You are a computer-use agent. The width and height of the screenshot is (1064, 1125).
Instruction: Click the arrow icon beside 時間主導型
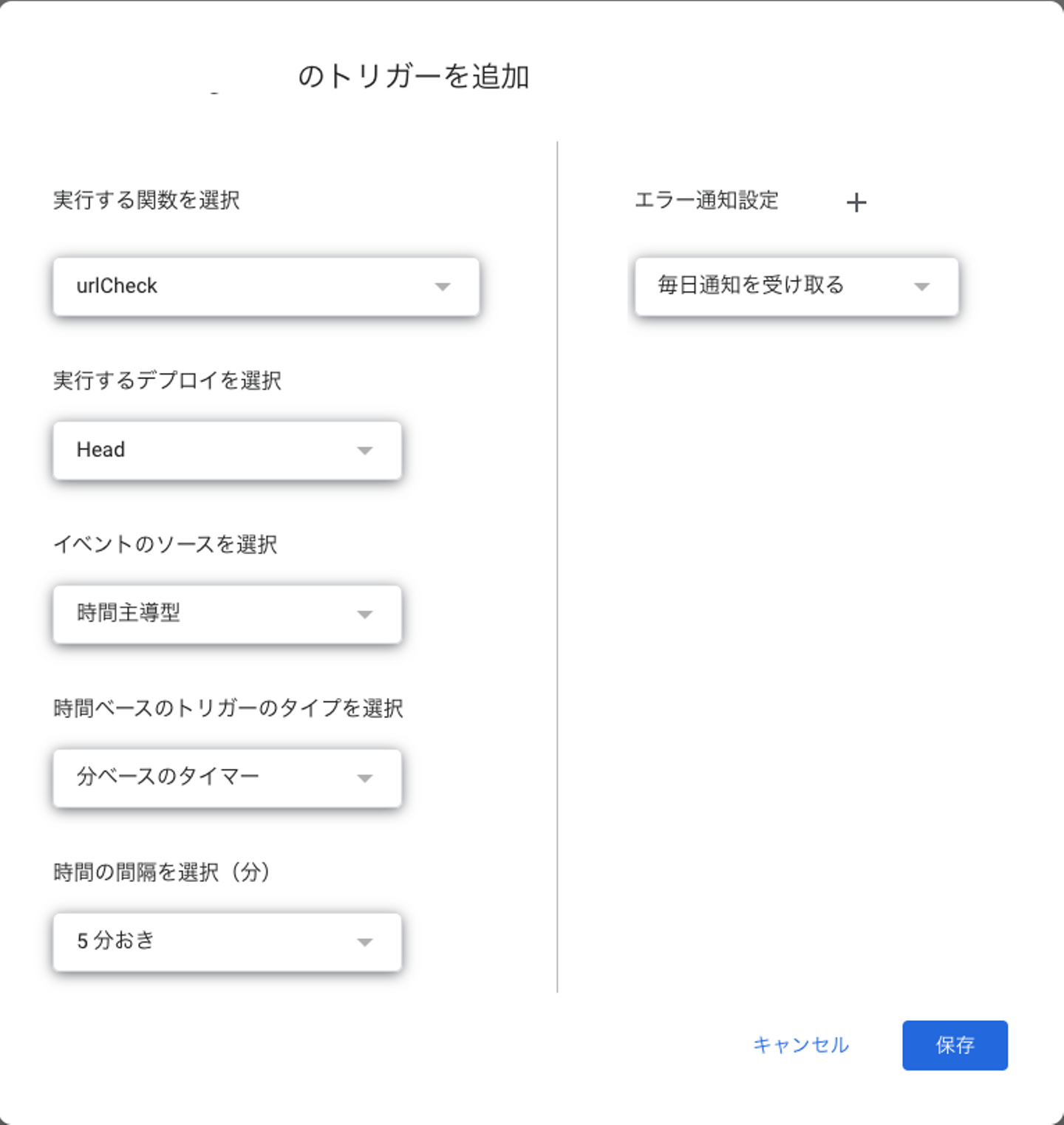click(x=365, y=615)
